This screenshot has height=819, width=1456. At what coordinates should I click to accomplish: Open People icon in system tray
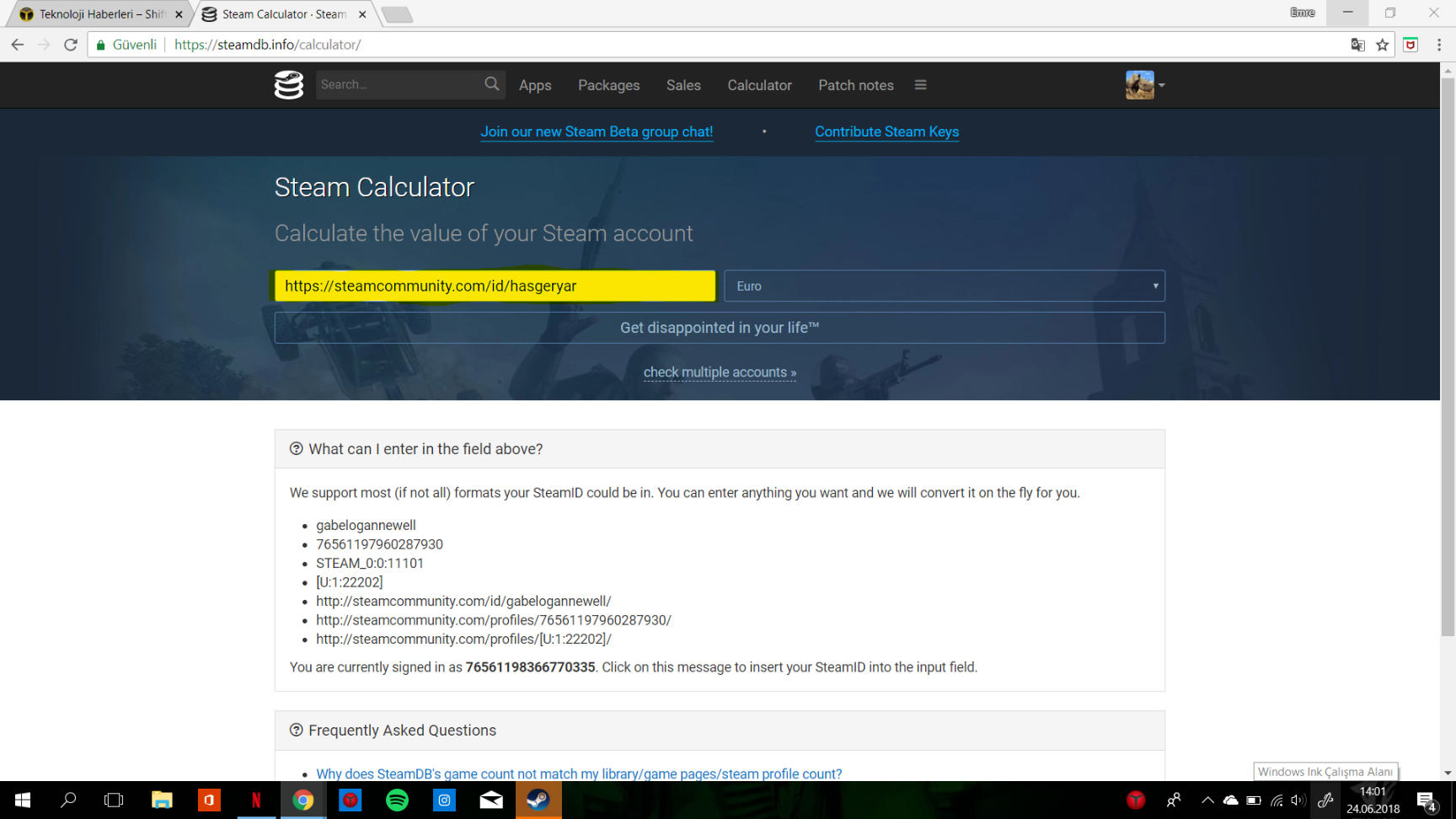click(x=1174, y=800)
